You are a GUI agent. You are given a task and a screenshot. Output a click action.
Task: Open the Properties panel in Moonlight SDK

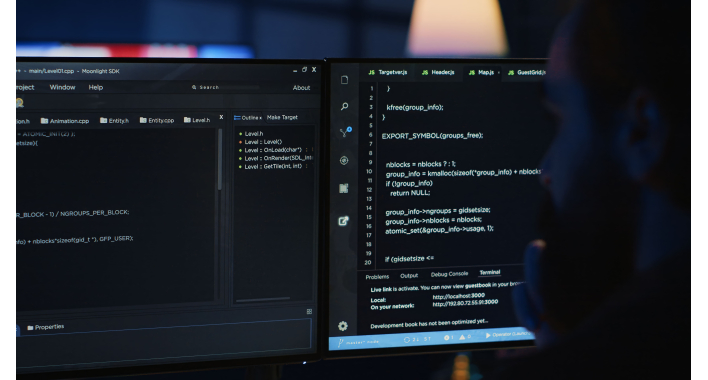46,327
